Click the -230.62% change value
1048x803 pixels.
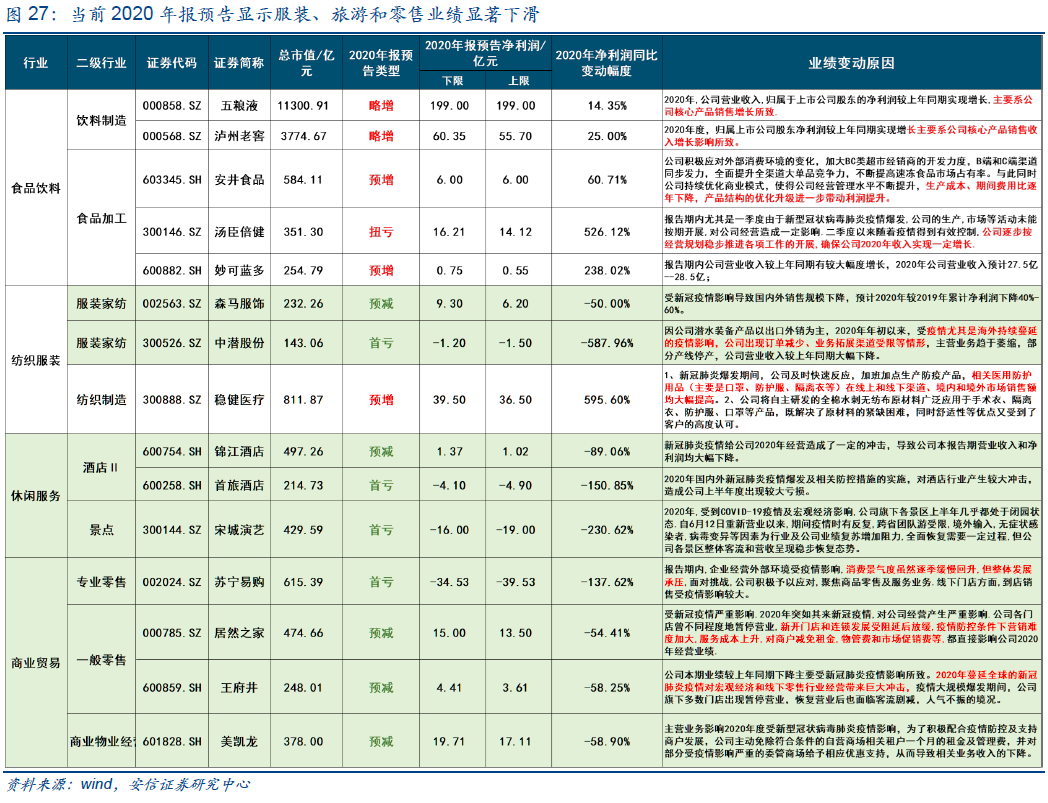click(607, 530)
